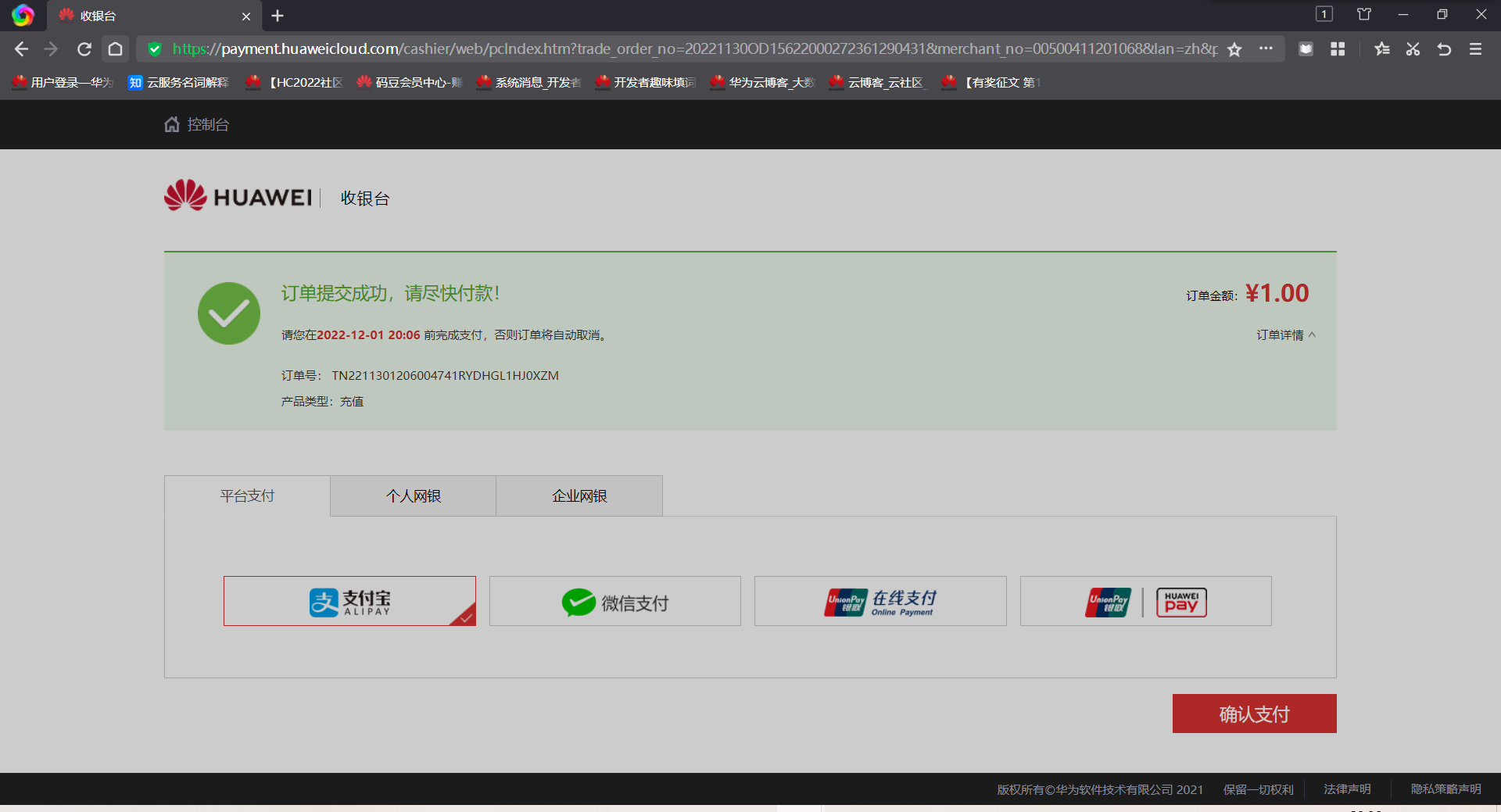Click the home icon beside 控制台

click(x=172, y=124)
